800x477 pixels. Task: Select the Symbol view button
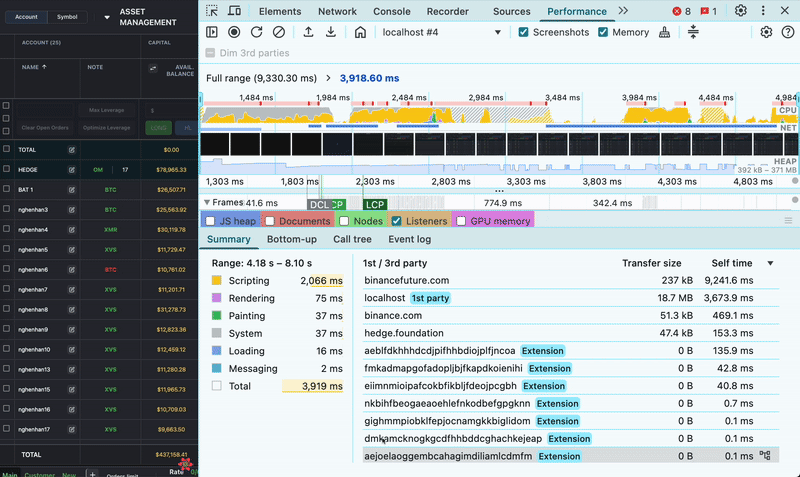(x=67, y=17)
